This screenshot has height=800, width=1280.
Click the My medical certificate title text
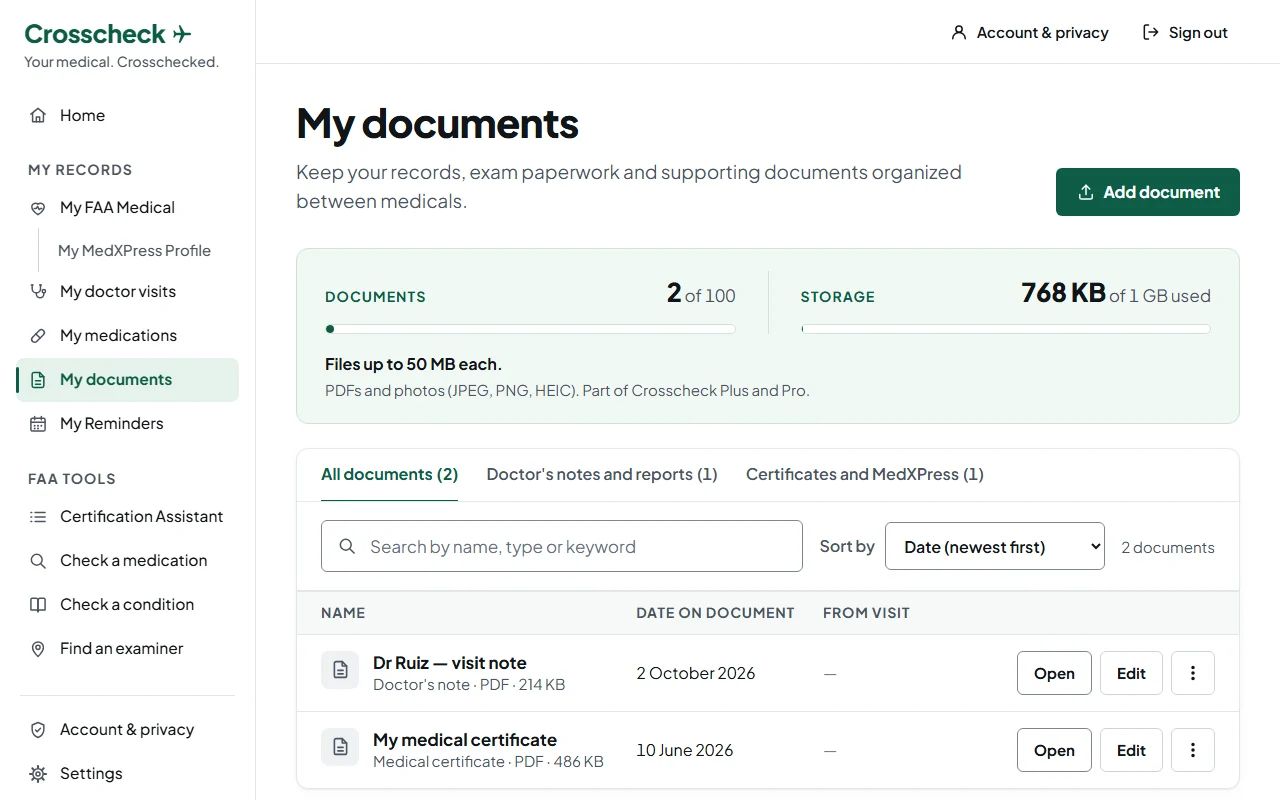coord(465,740)
